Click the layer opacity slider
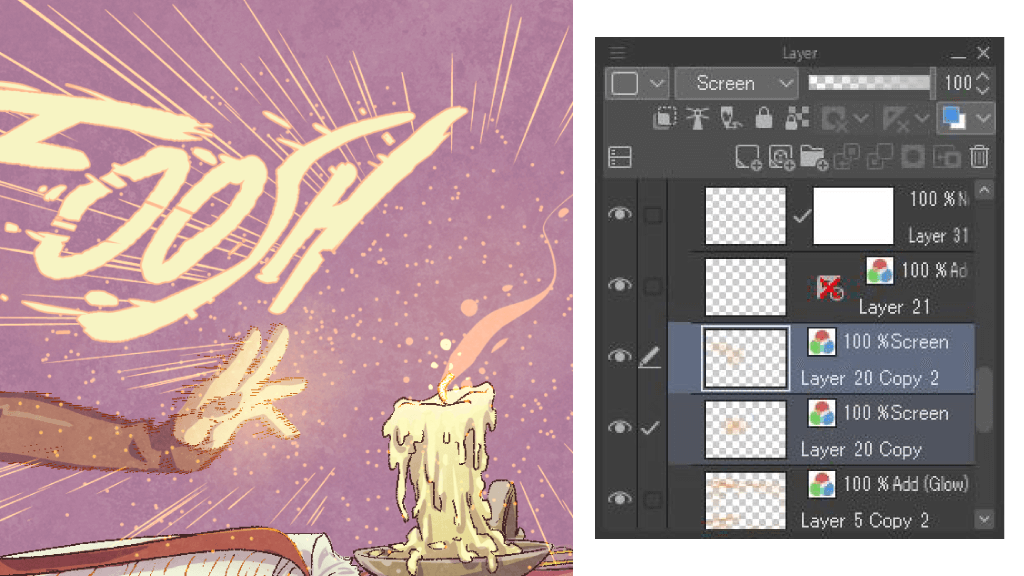The height and width of the screenshot is (576, 1024). 868,84
